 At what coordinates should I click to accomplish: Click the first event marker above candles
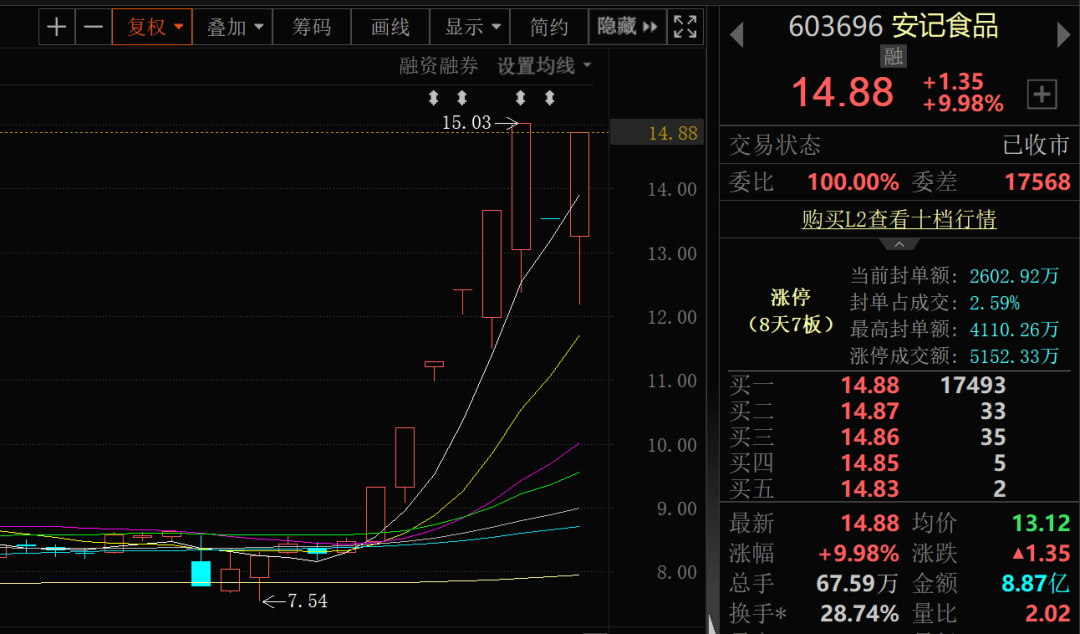(433, 98)
